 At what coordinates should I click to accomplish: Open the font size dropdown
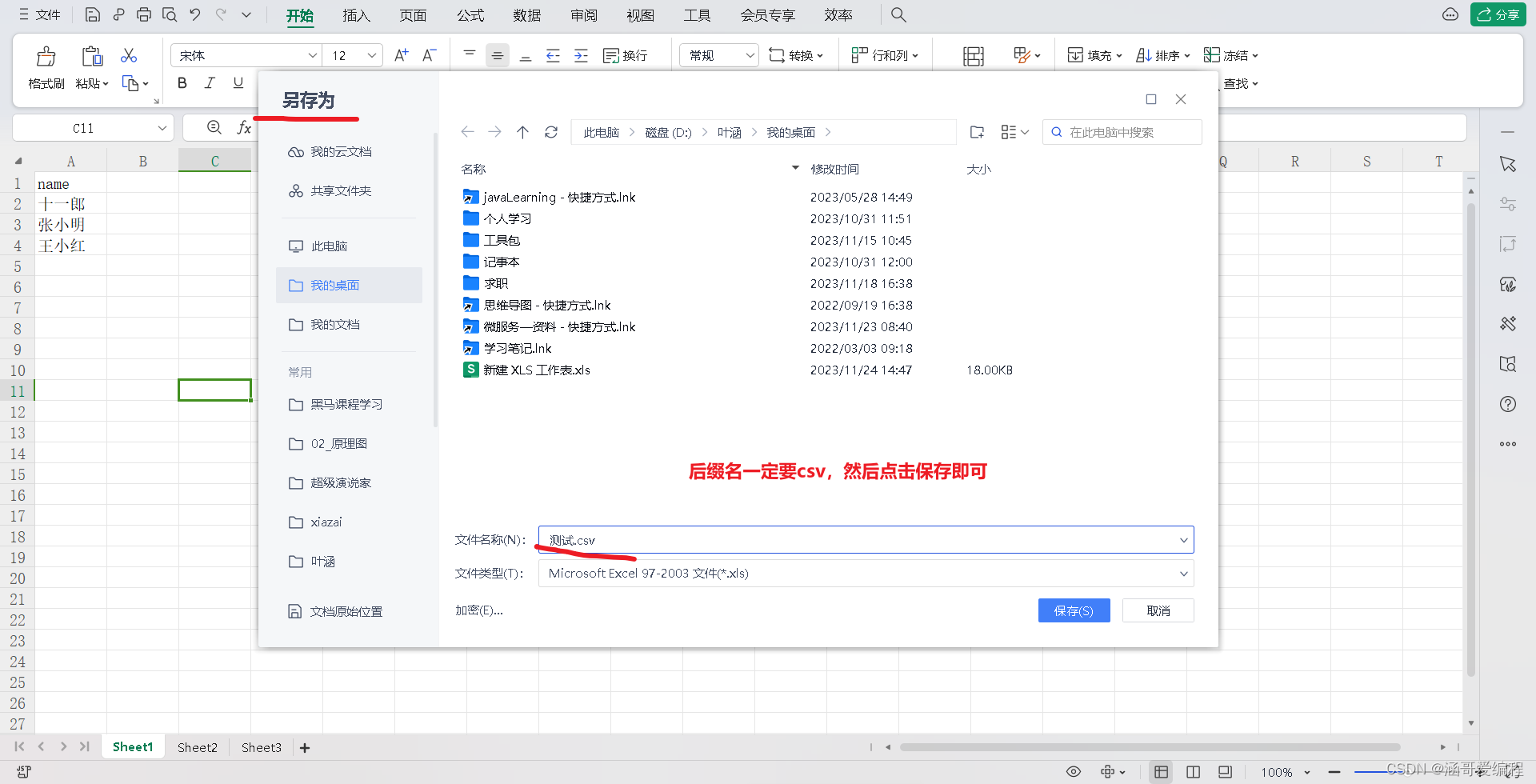371,55
